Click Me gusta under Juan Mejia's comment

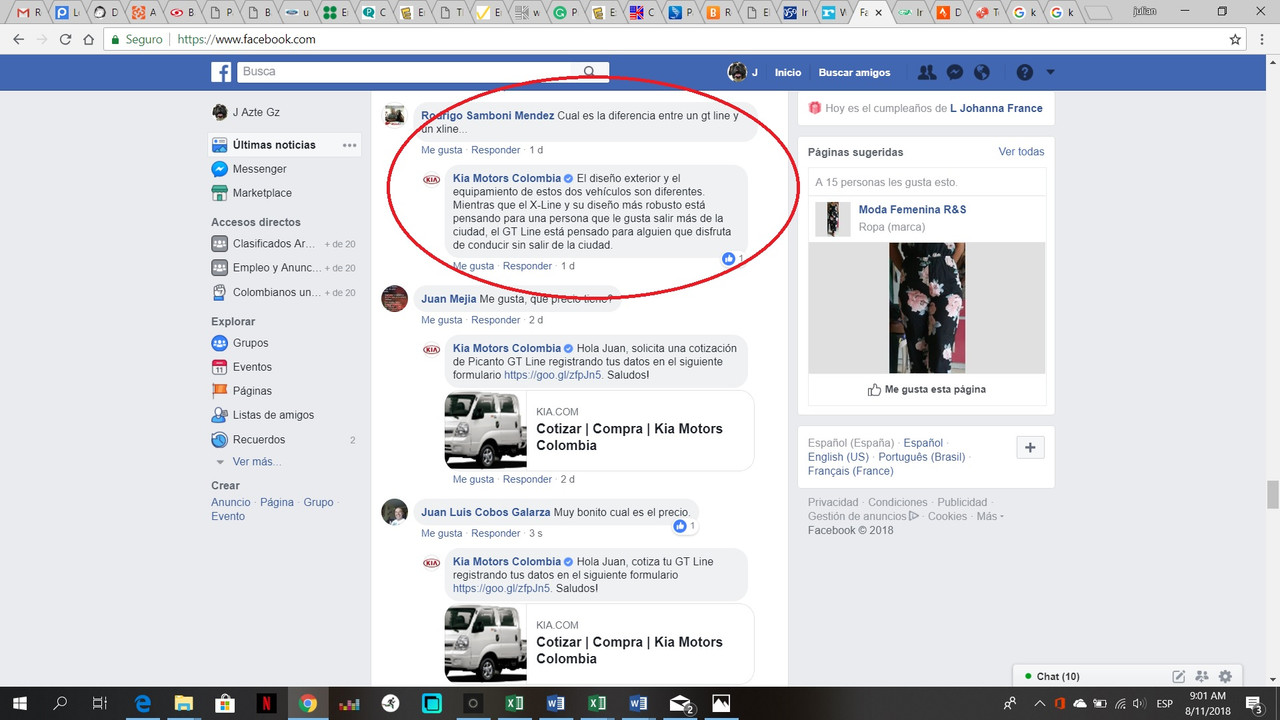[442, 320]
